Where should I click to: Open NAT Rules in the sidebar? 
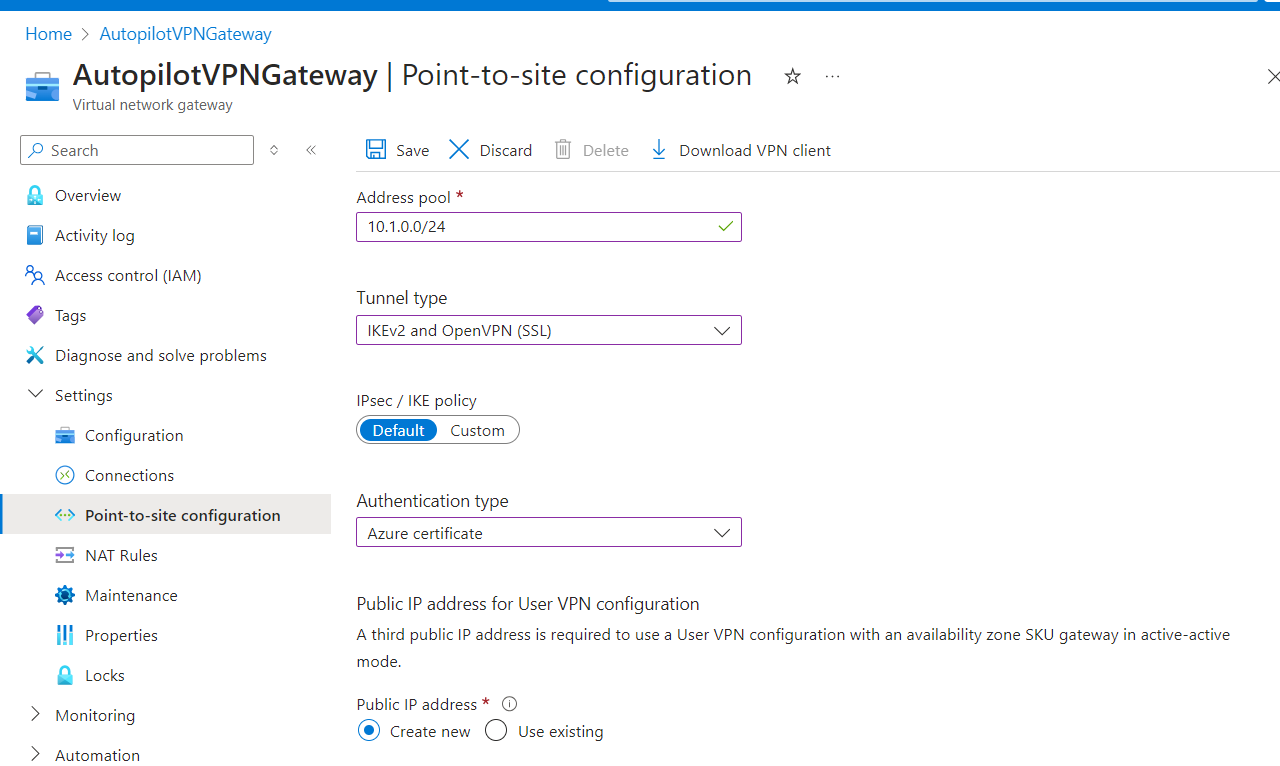tap(121, 555)
